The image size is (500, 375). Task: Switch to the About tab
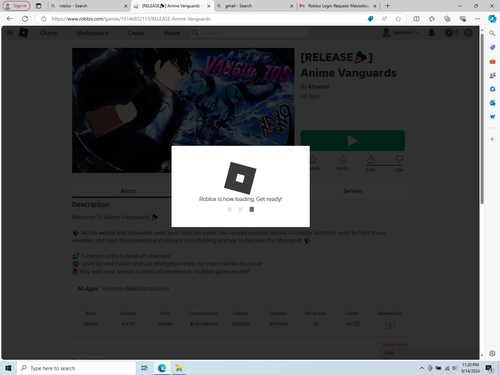click(128, 191)
